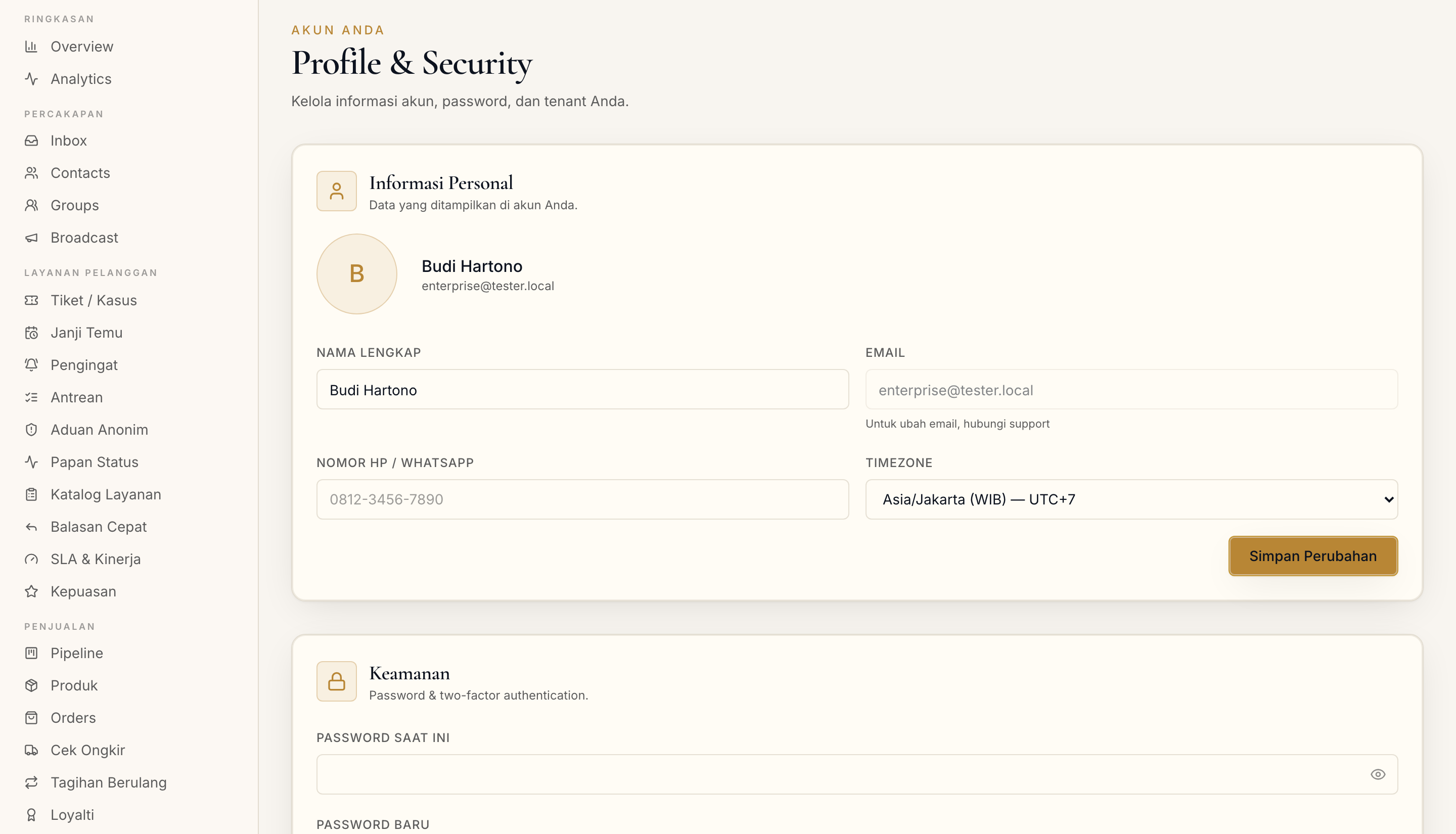
Task: Click the Pengingat bell icon
Action: [31, 365]
